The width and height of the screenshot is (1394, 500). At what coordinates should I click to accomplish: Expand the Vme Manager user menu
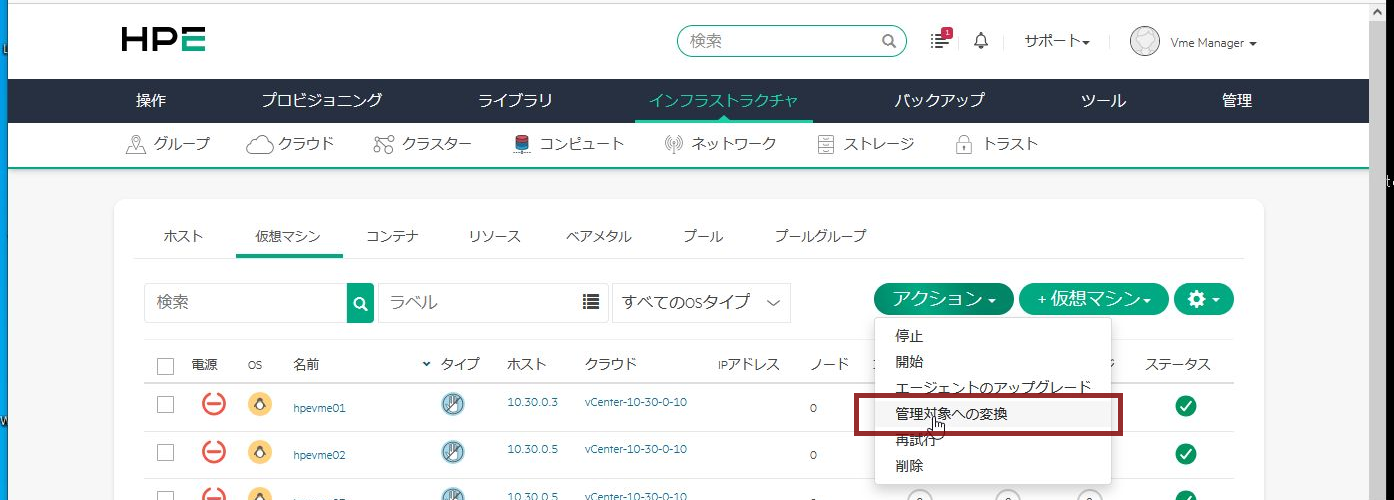[x=1194, y=43]
